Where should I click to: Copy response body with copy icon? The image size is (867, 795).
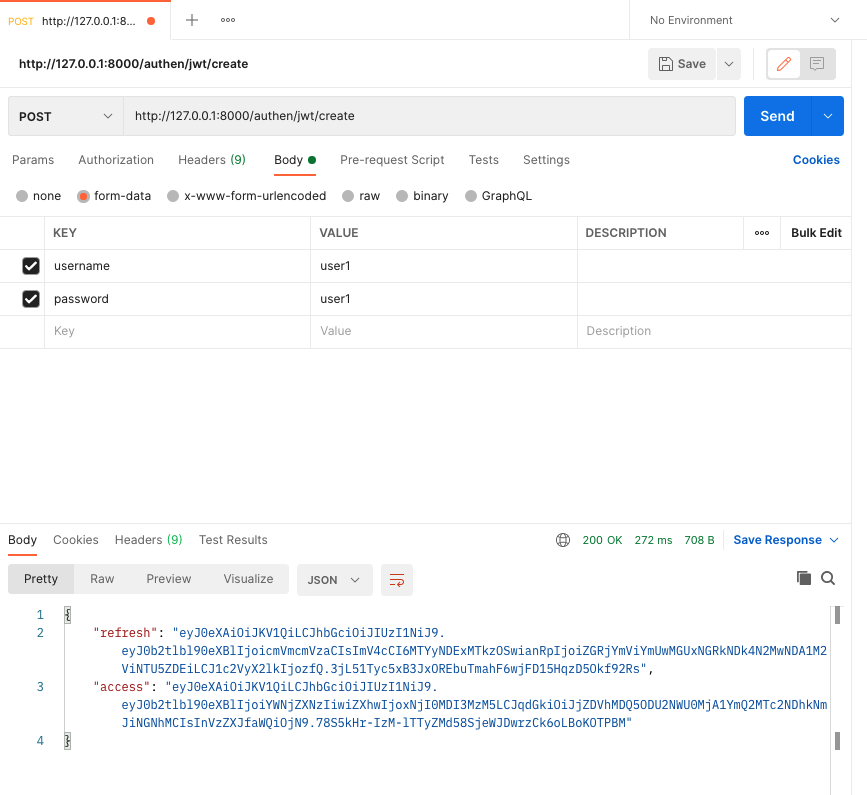[804, 578]
